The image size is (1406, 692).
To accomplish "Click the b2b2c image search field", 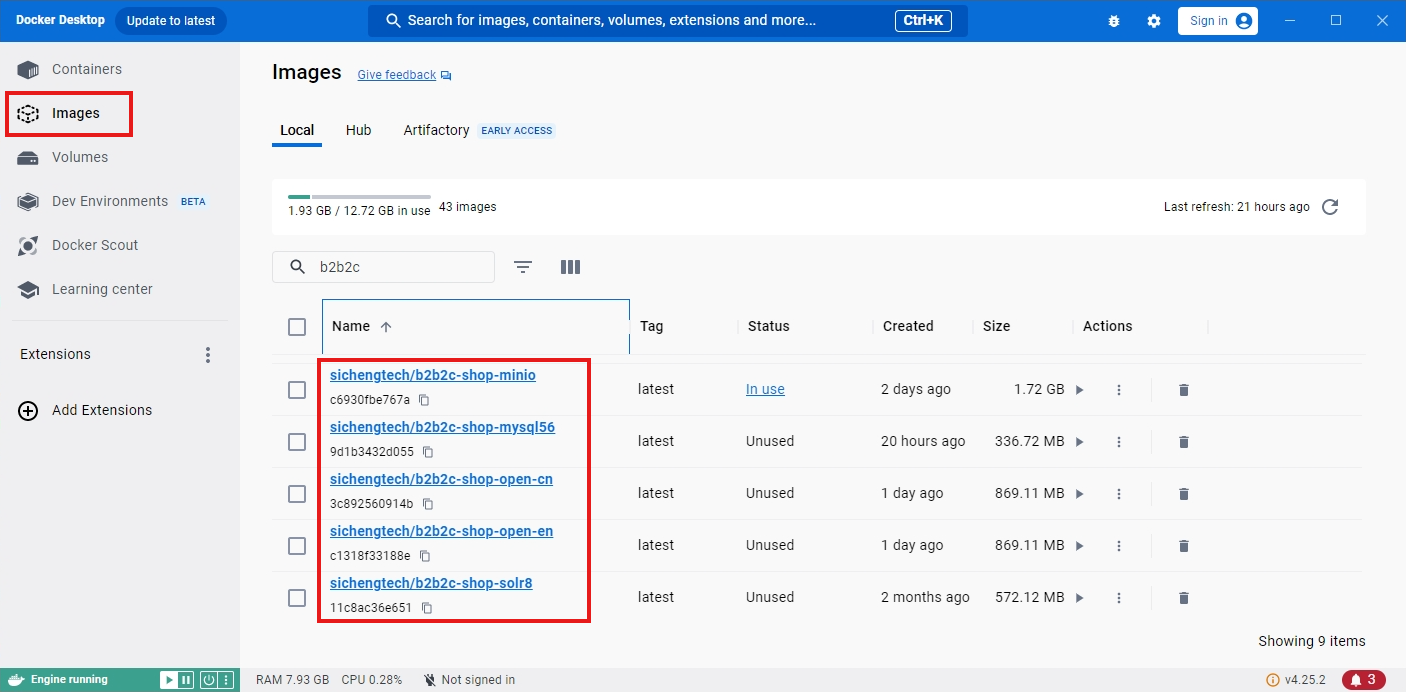I will tap(383, 267).
